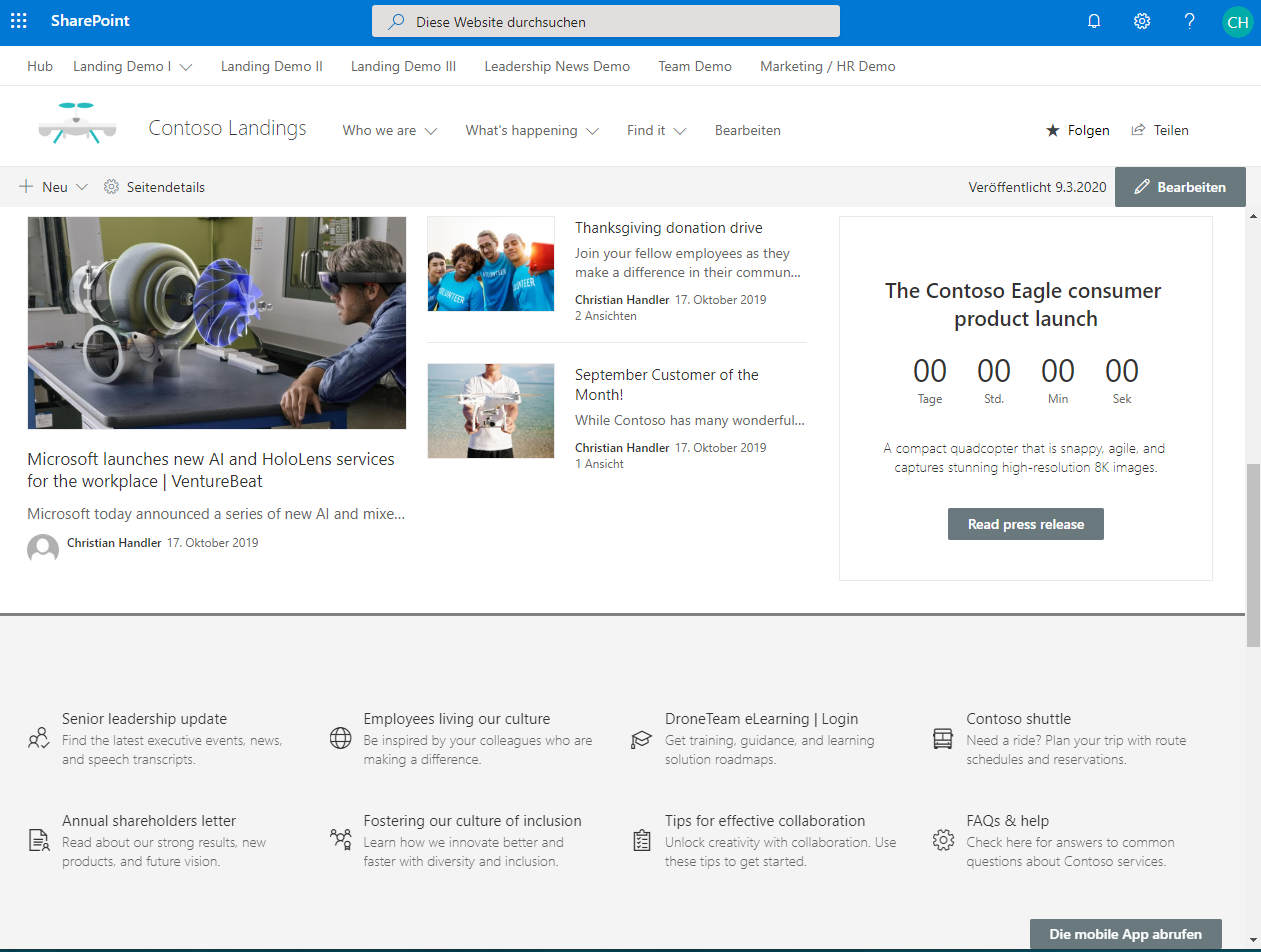1261x952 pixels.
Task: Expand the Find it menu
Action: coord(680,131)
